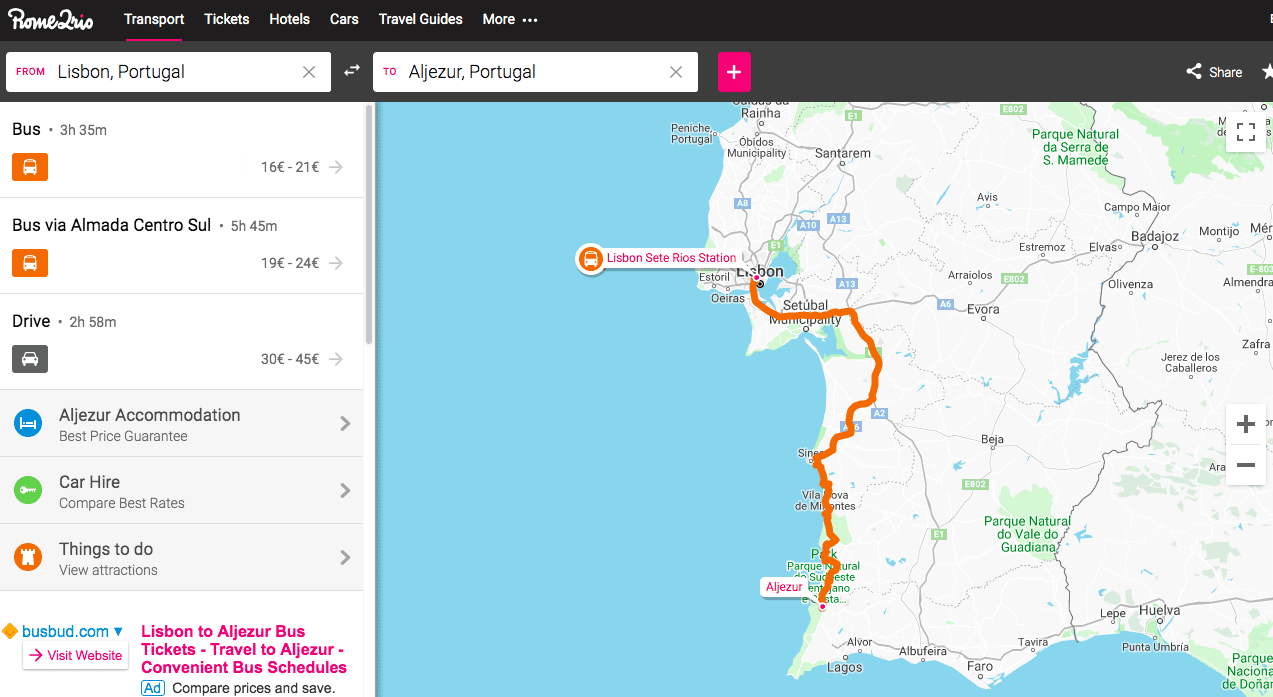The height and width of the screenshot is (697, 1273).
Task: Switch to the Transport tab
Action: 154,19
